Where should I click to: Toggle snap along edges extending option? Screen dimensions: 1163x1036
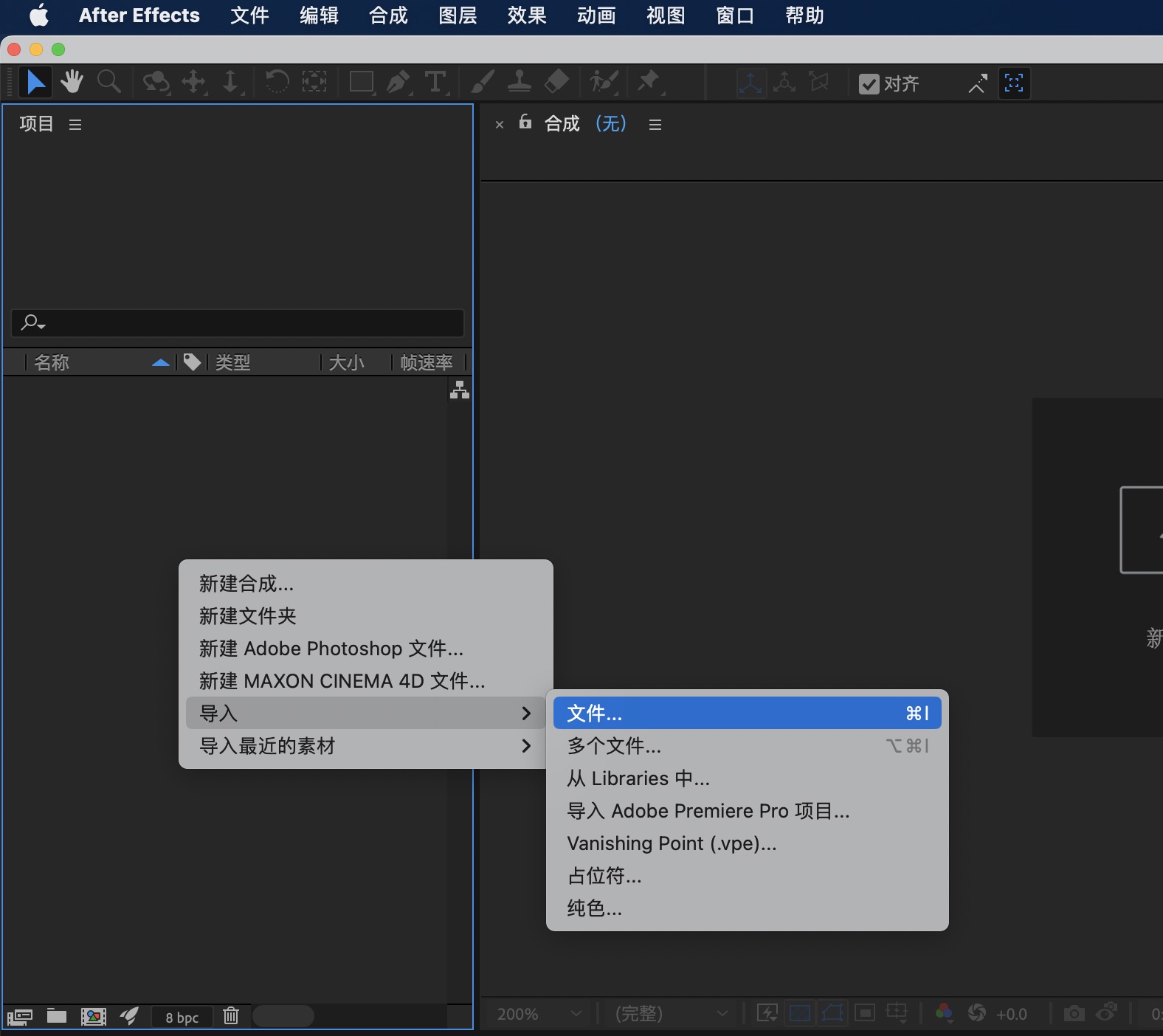pos(977,84)
